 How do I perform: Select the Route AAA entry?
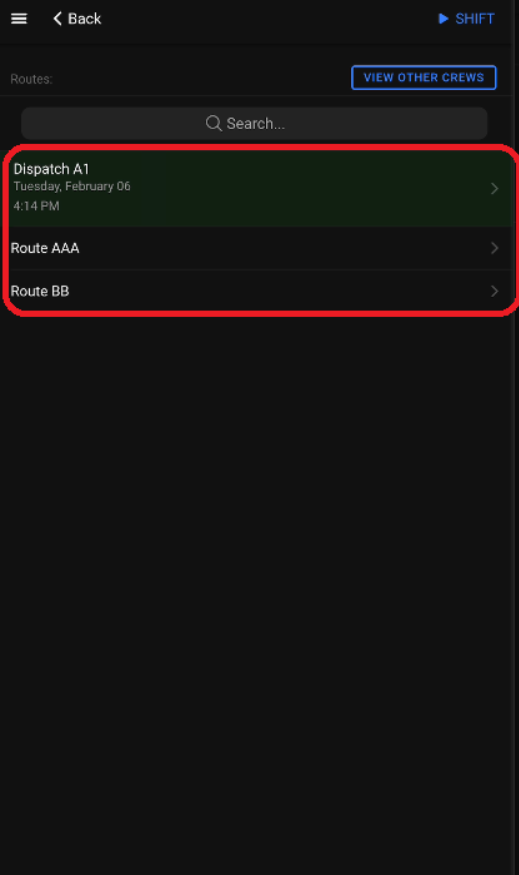pos(260,248)
